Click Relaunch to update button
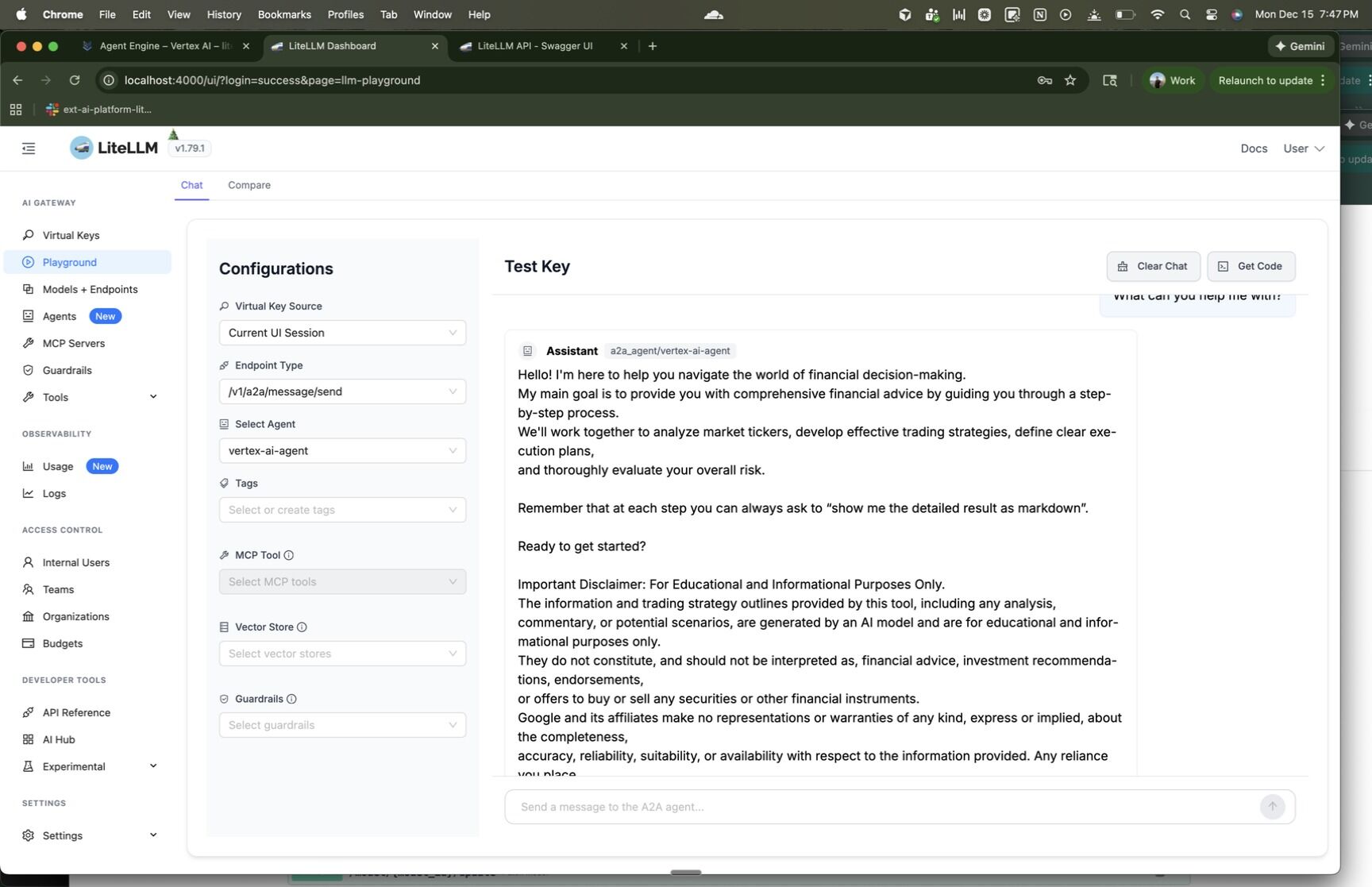 tap(1272, 80)
